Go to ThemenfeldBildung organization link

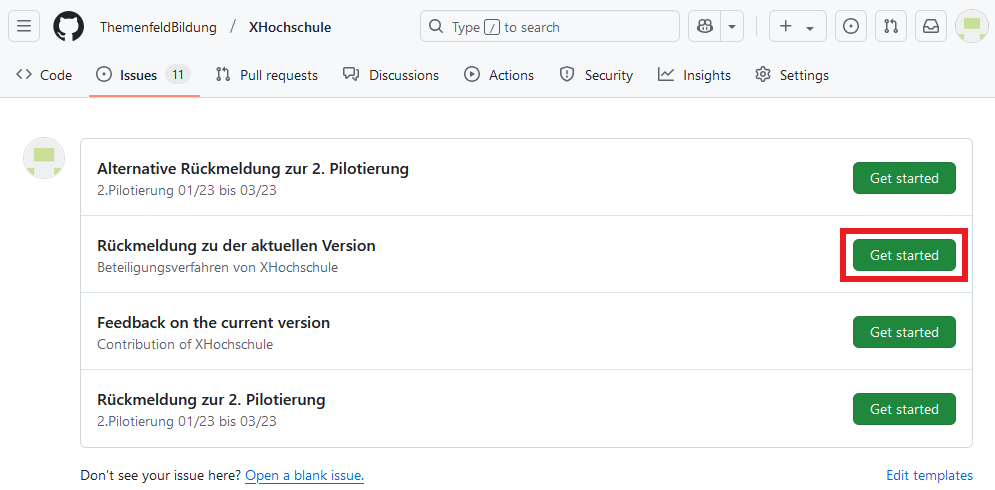158,27
